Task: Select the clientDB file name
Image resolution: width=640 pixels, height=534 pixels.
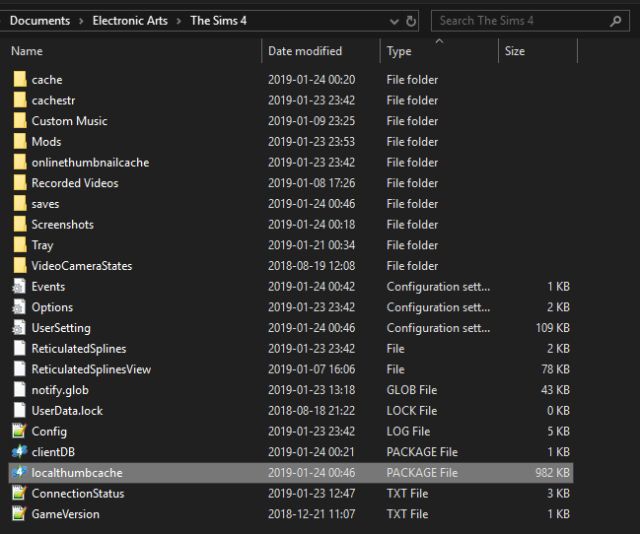Action: click(x=53, y=452)
